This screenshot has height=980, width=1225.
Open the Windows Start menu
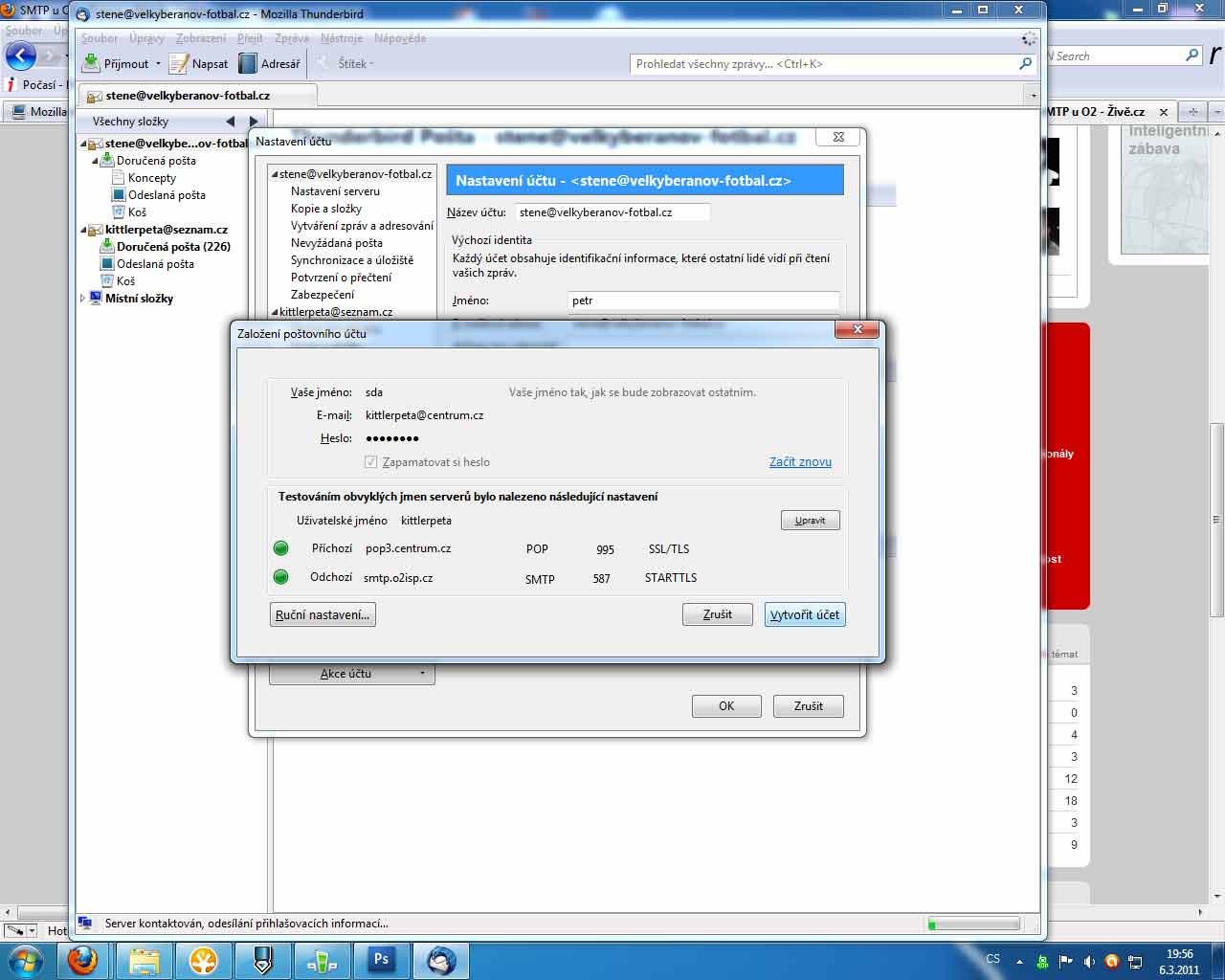25,960
